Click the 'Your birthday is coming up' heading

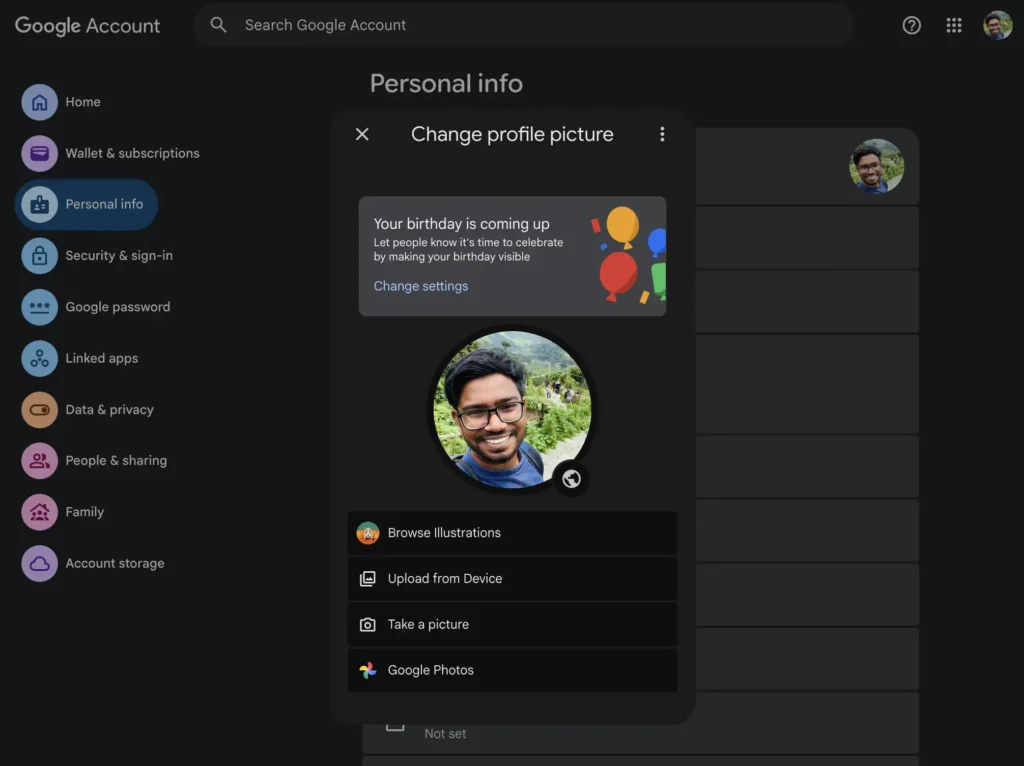(x=462, y=224)
